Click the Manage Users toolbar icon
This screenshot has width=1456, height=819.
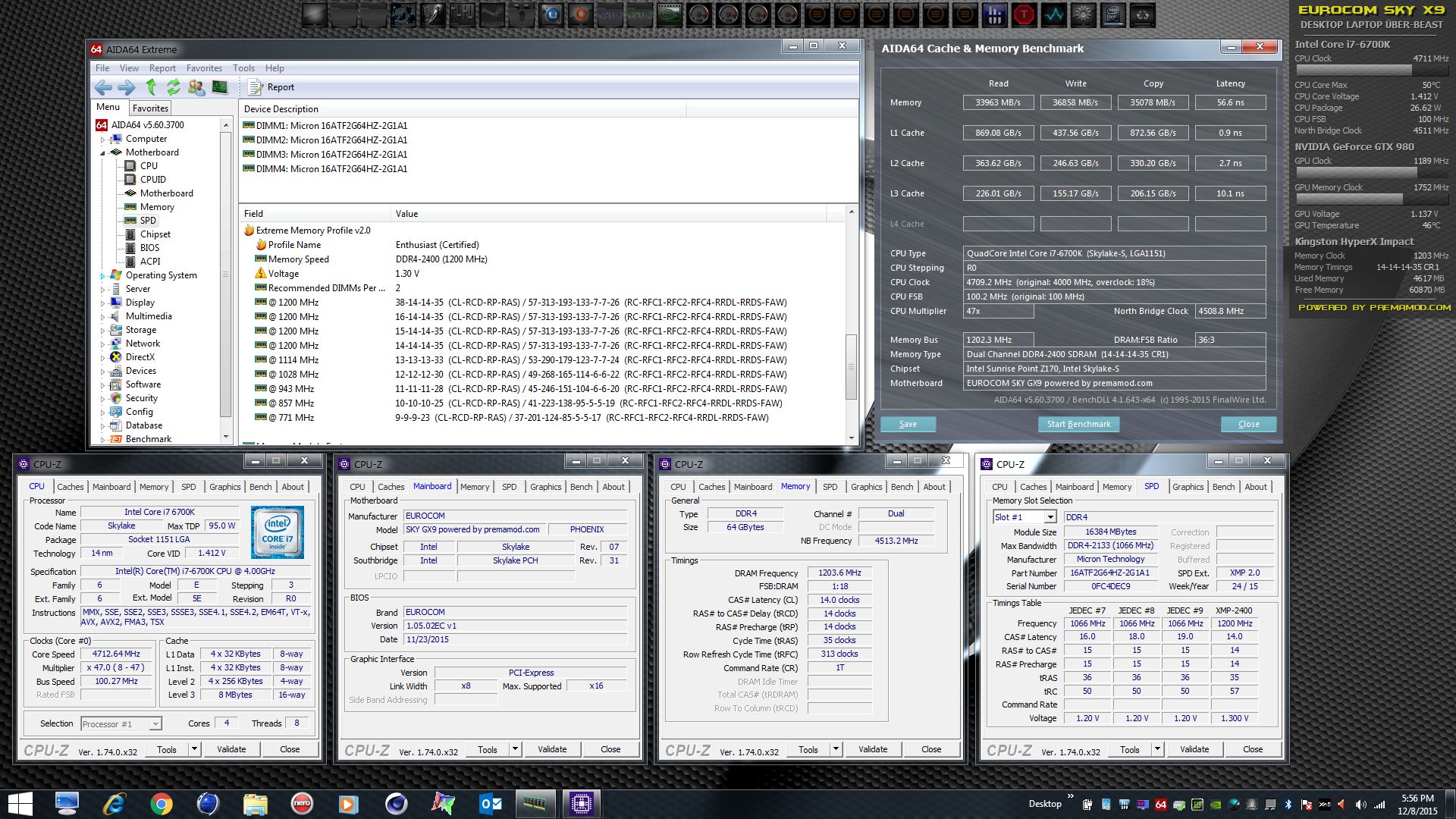pyautogui.click(x=196, y=87)
